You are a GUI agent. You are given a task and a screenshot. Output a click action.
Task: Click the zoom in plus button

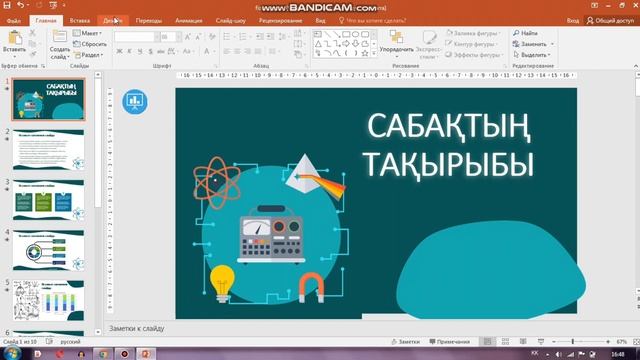coord(608,342)
